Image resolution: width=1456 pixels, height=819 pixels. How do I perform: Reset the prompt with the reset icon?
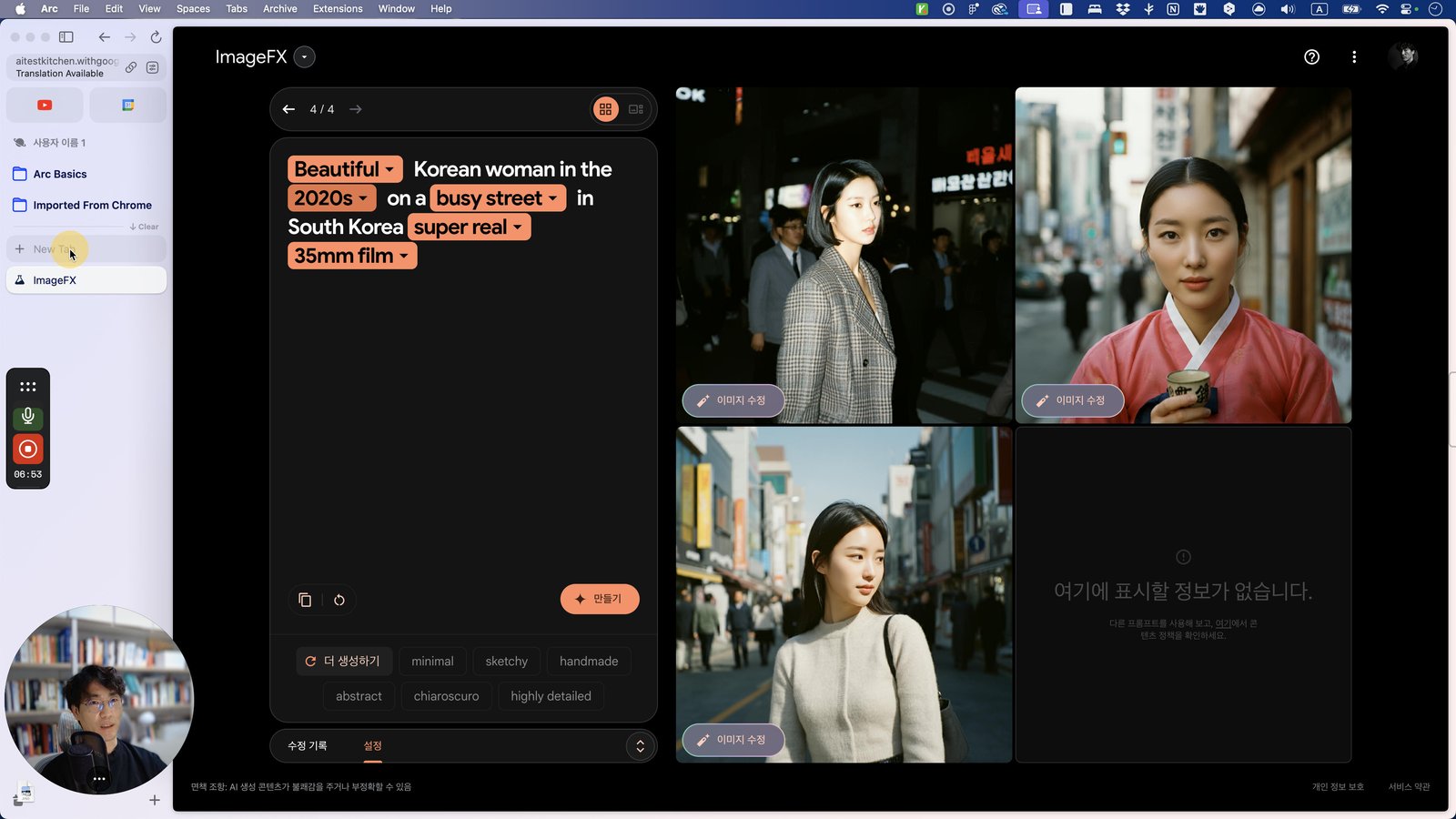339,600
